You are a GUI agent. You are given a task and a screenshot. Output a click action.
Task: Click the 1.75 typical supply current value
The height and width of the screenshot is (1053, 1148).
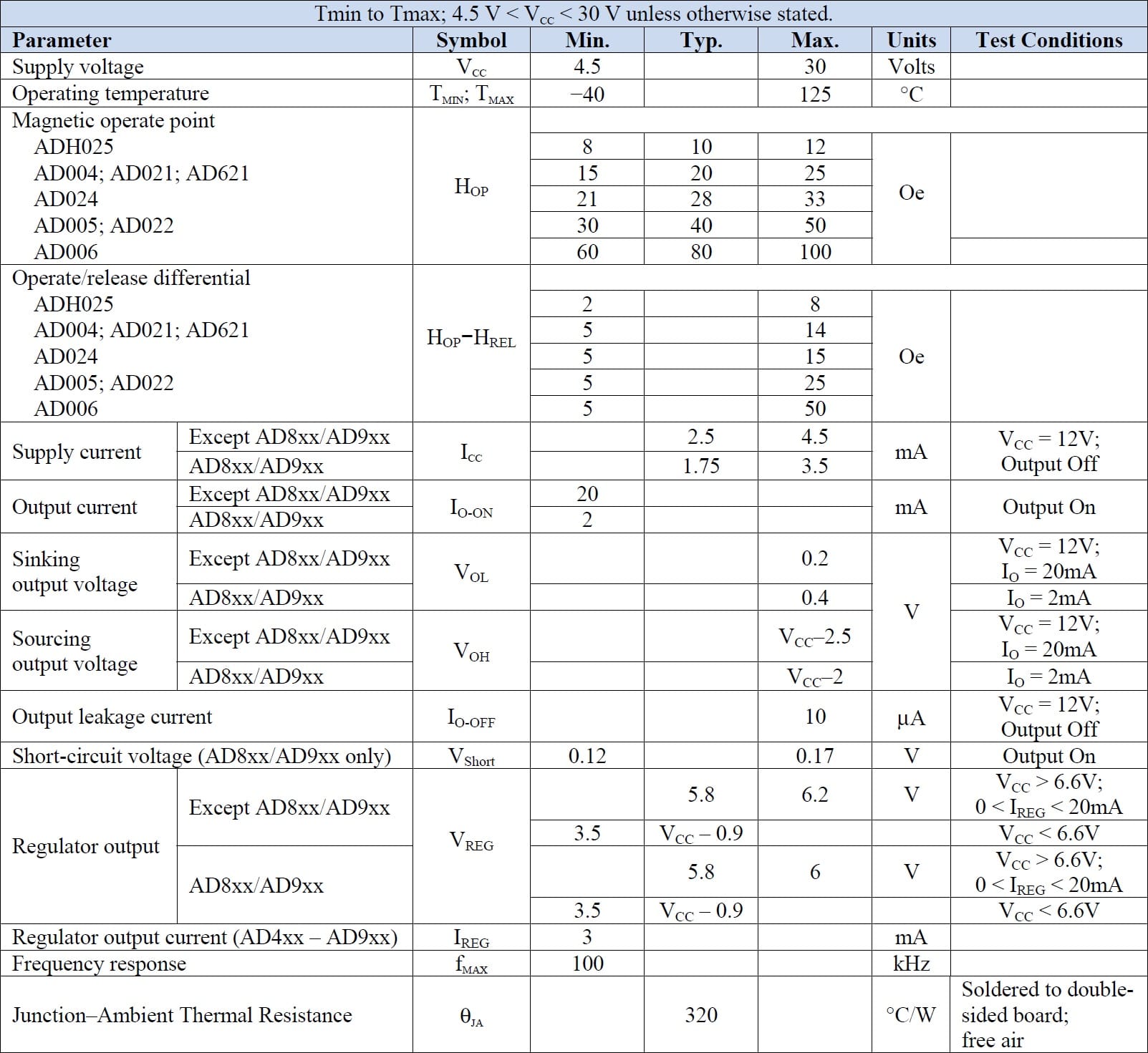[701, 466]
